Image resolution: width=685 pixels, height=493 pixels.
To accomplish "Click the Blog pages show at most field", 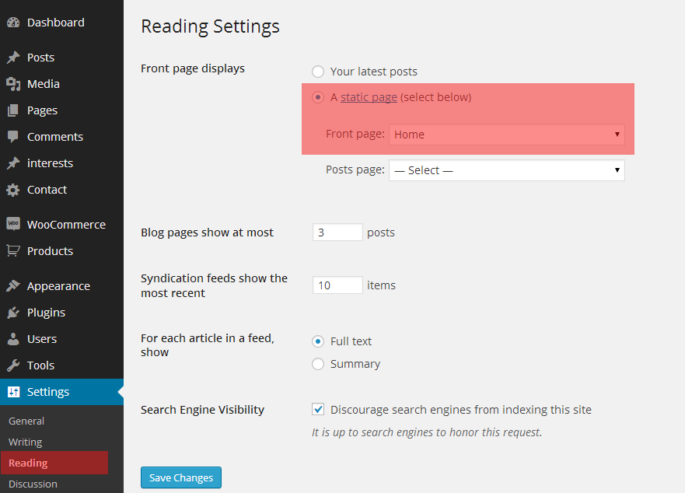I will 337,232.
